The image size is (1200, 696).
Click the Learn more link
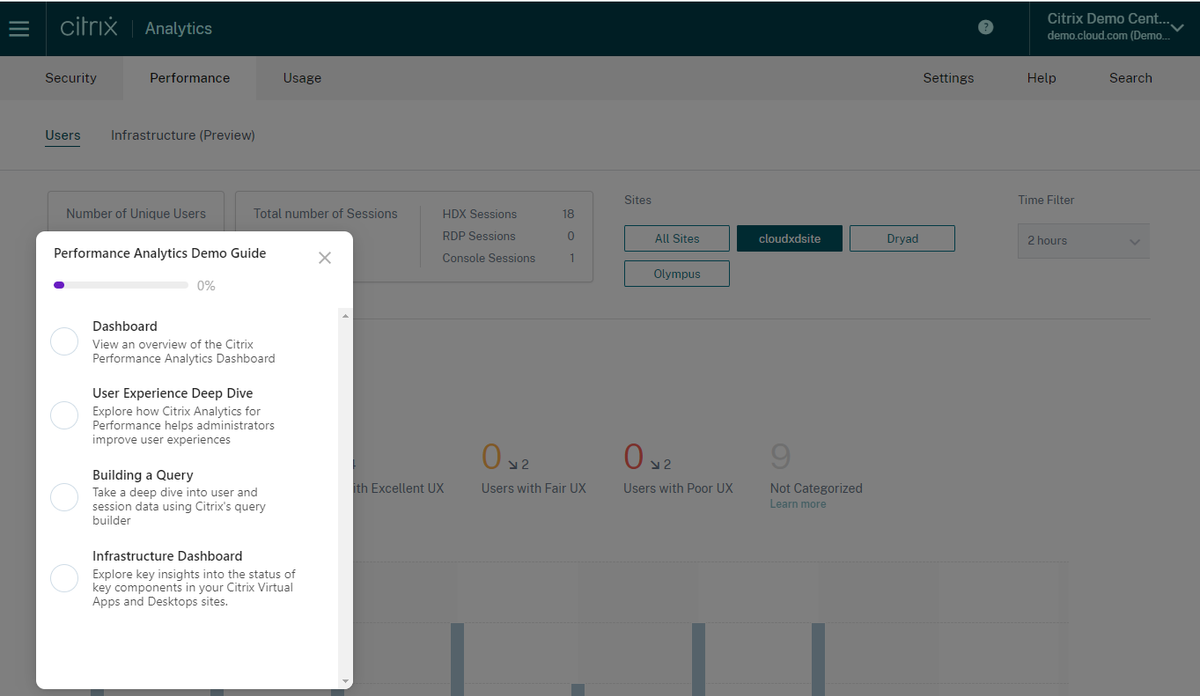[x=798, y=504]
